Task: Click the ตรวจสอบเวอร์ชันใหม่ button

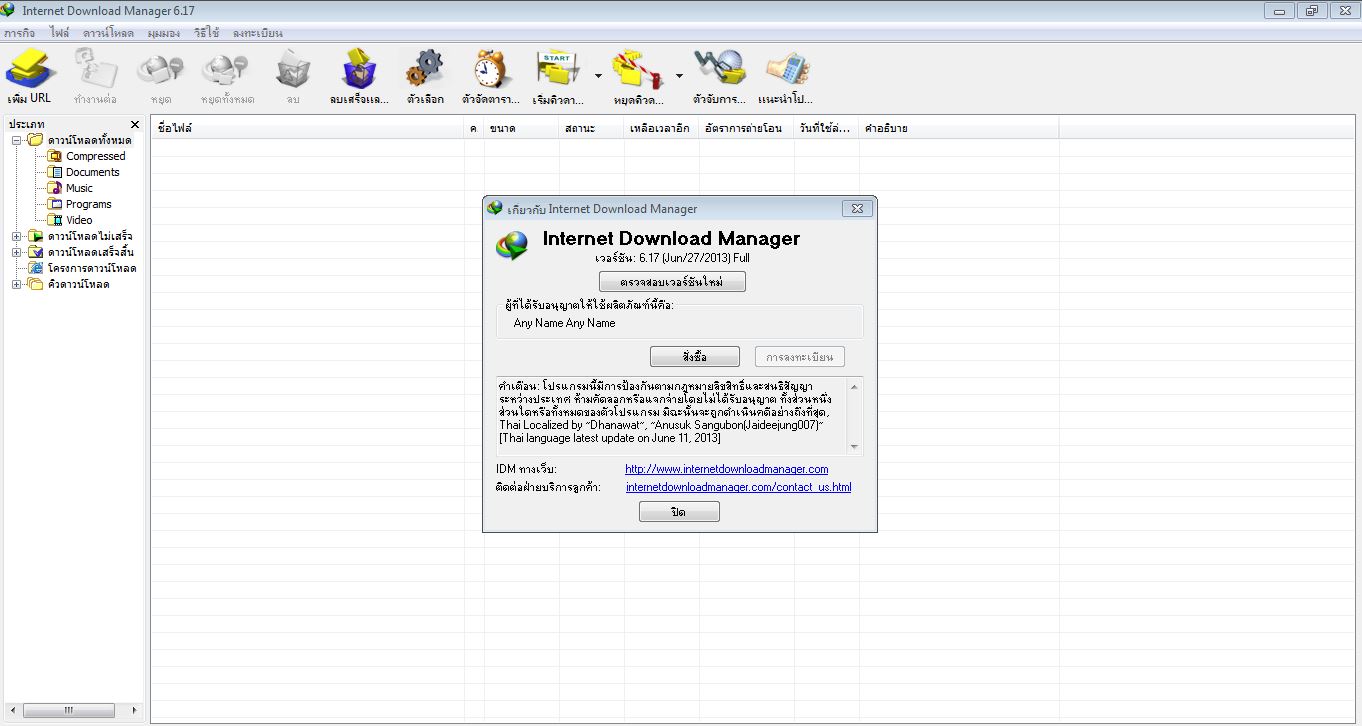Action: tap(672, 282)
